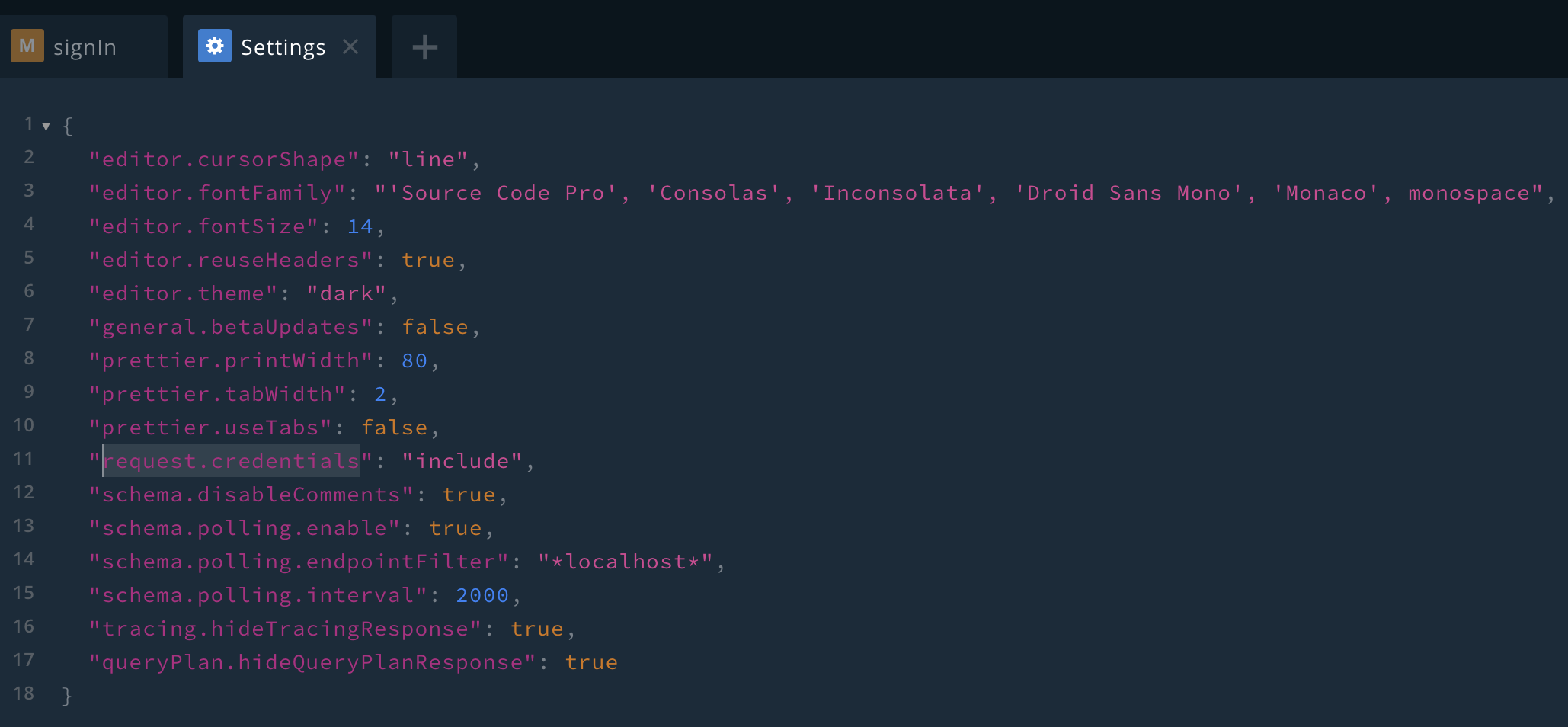Click the "*localhost*" endpointFilter value
The image size is (1568, 727).
point(625,562)
